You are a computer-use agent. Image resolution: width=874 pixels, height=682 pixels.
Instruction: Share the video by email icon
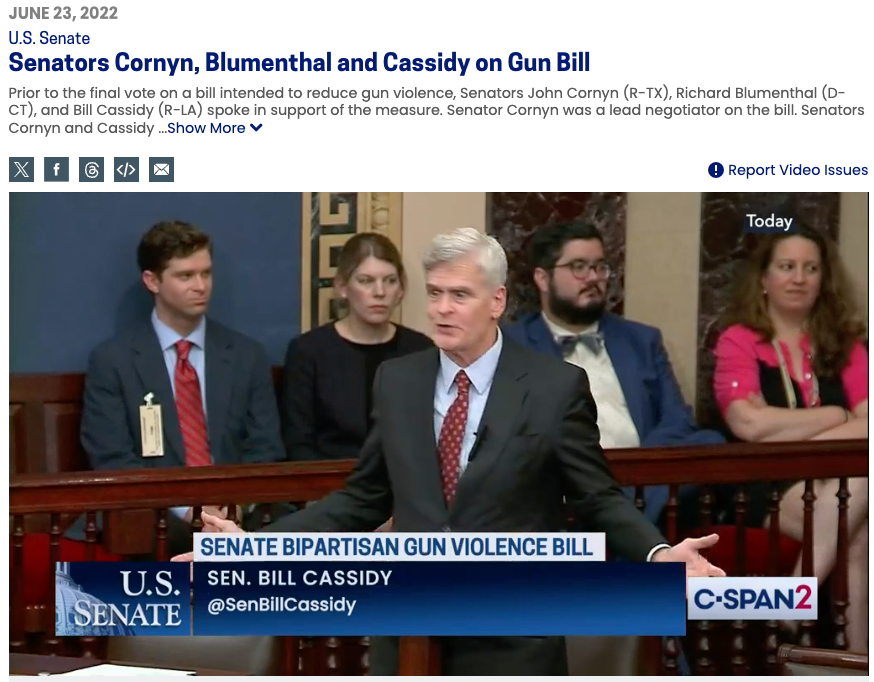click(161, 170)
